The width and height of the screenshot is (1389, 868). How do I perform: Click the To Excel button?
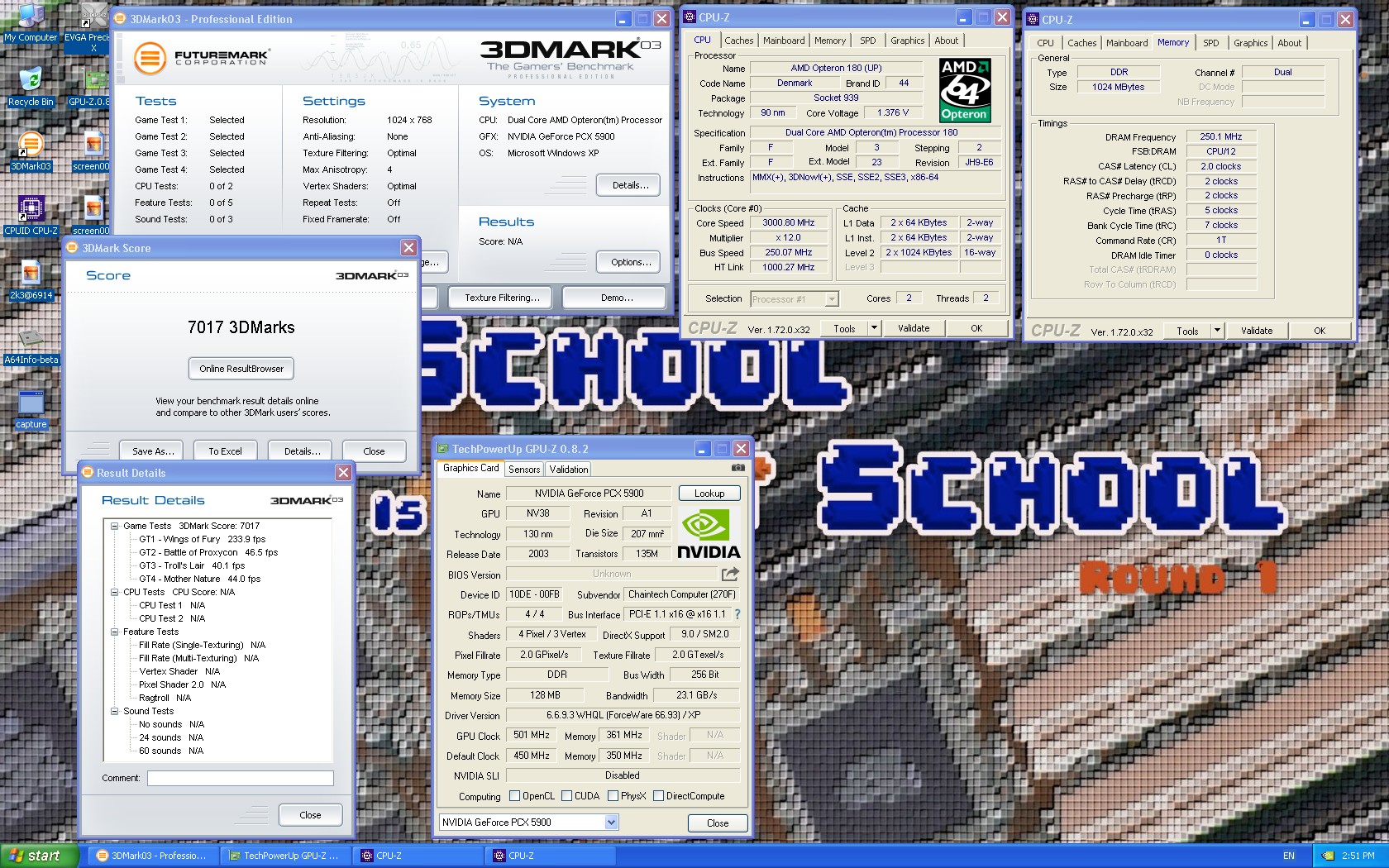pos(226,451)
